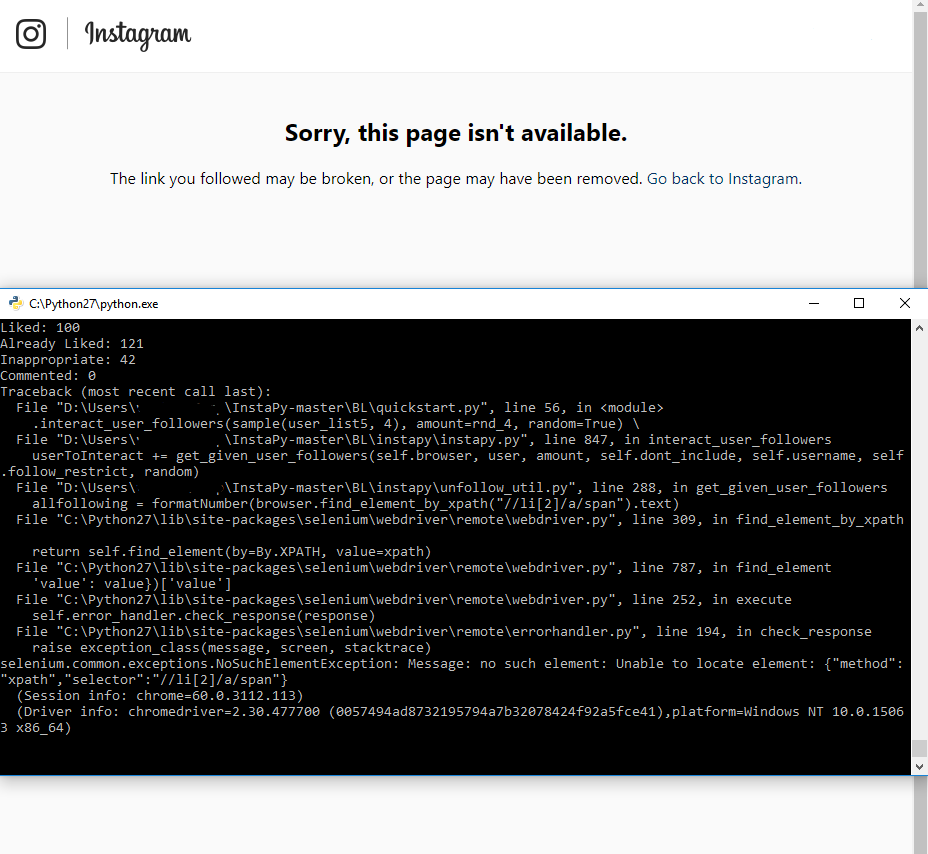
Task: Click the 'Inappropriate: 42' console line
Action: click(68, 360)
